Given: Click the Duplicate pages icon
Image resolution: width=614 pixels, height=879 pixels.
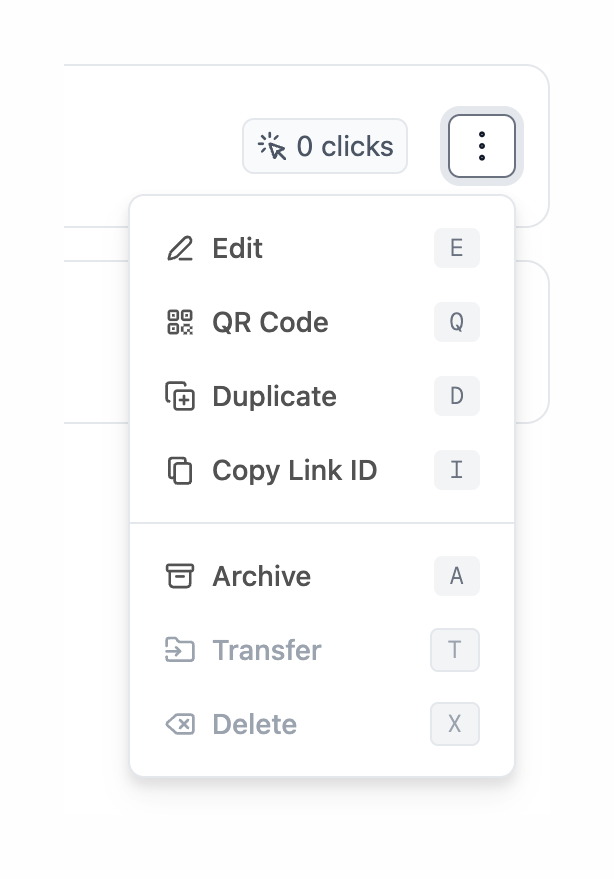Looking at the screenshot, I should [181, 396].
